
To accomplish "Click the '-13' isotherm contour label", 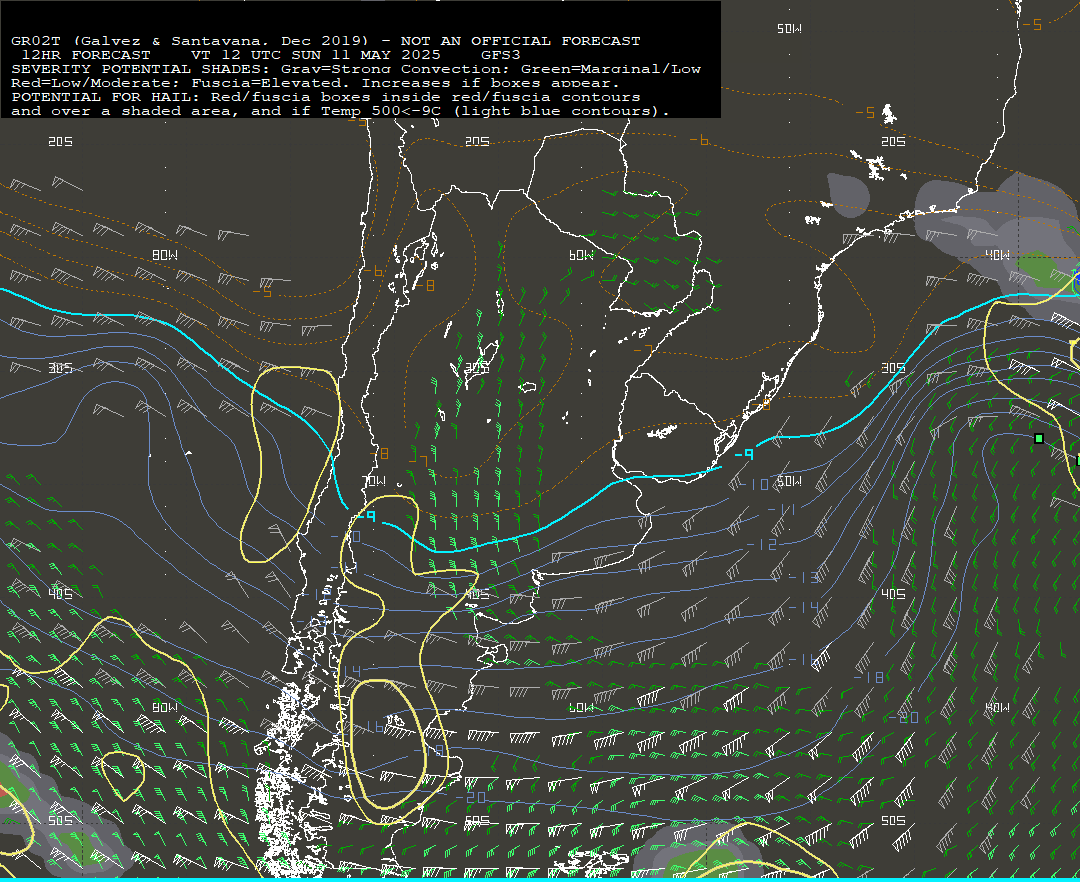I will (803, 578).
